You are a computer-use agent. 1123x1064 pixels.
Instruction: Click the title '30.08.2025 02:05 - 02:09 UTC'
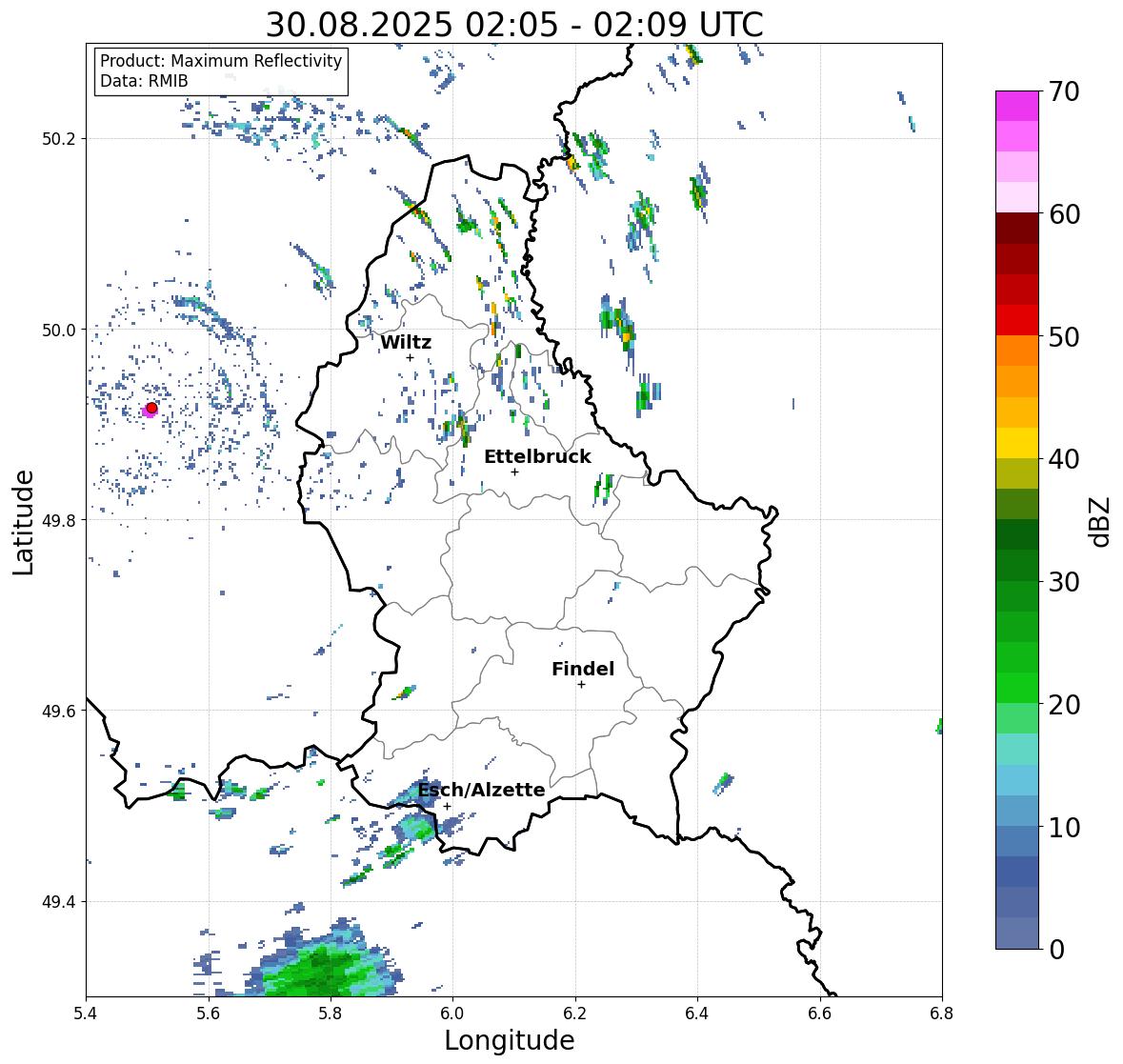pyautogui.click(x=514, y=26)
